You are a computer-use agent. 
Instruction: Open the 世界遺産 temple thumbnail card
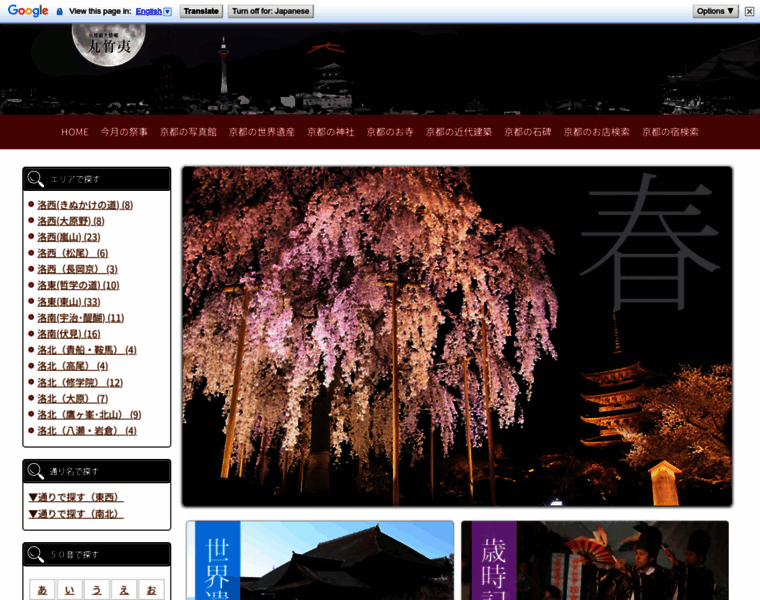pyautogui.click(x=320, y=561)
